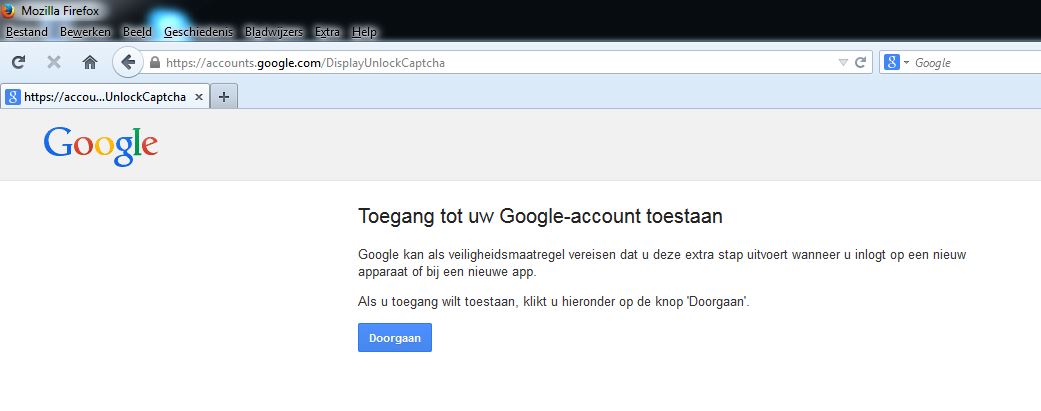Click heading 'Toegang tot uw Google-account toestaan'

540,216
